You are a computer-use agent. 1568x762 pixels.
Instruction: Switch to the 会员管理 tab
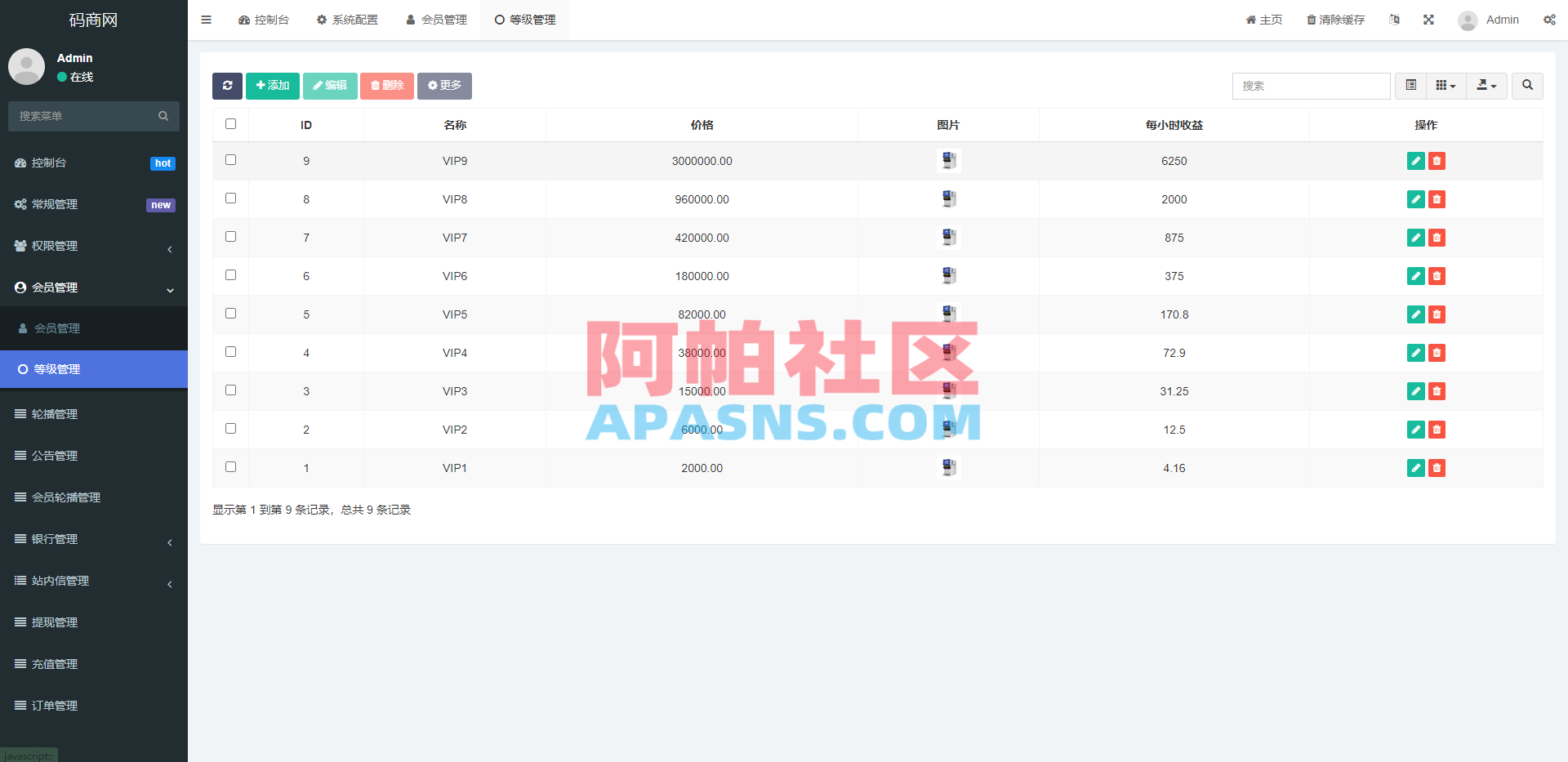tap(435, 20)
